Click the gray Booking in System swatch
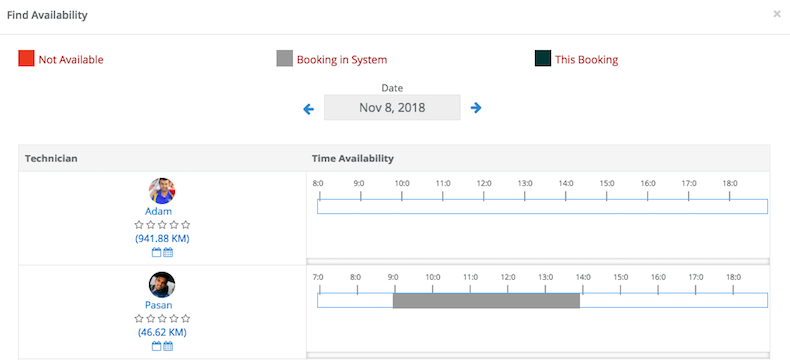This screenshot has width=790, height=360. point(285,58)
